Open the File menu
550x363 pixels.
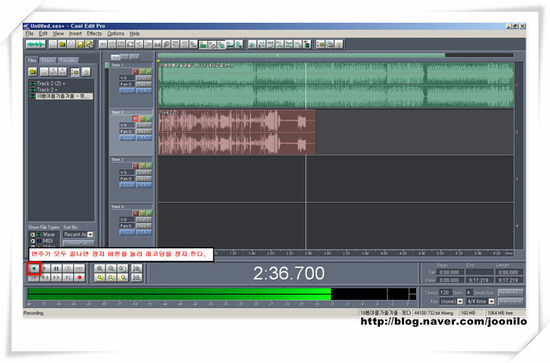point(29,34)
